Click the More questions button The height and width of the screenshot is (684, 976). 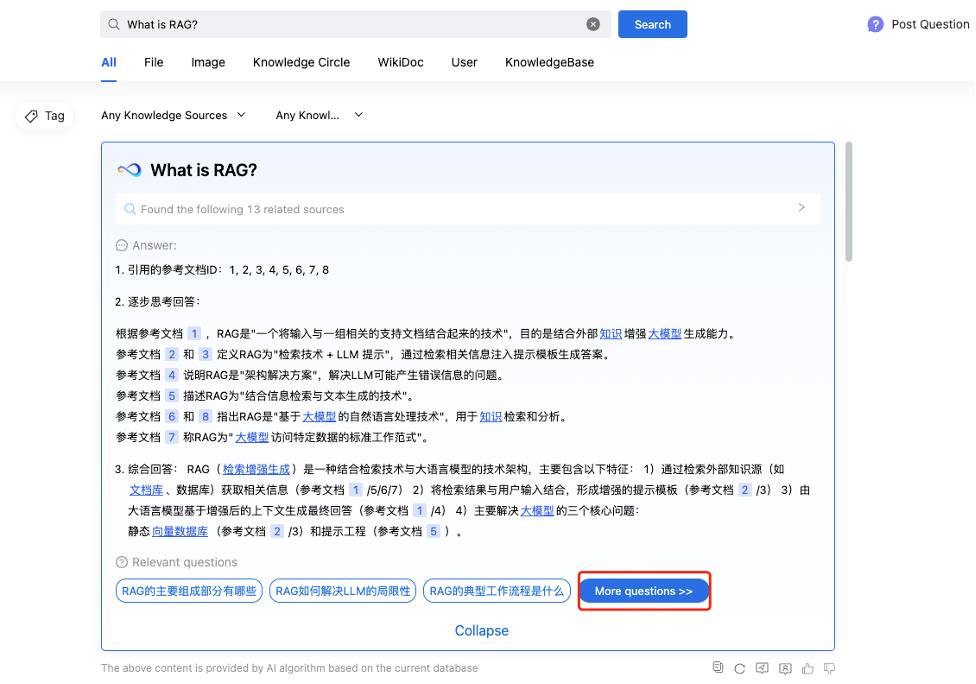[x=643, y=591]
